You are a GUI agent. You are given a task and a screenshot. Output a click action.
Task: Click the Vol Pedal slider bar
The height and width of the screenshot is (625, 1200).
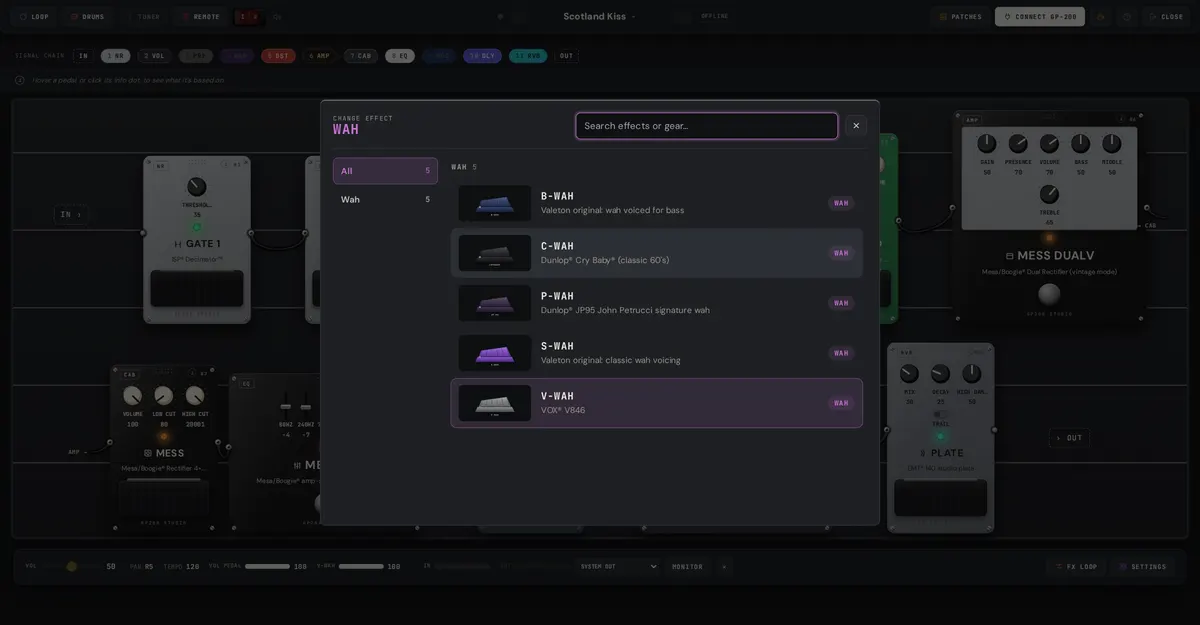[x=267, y=566]
